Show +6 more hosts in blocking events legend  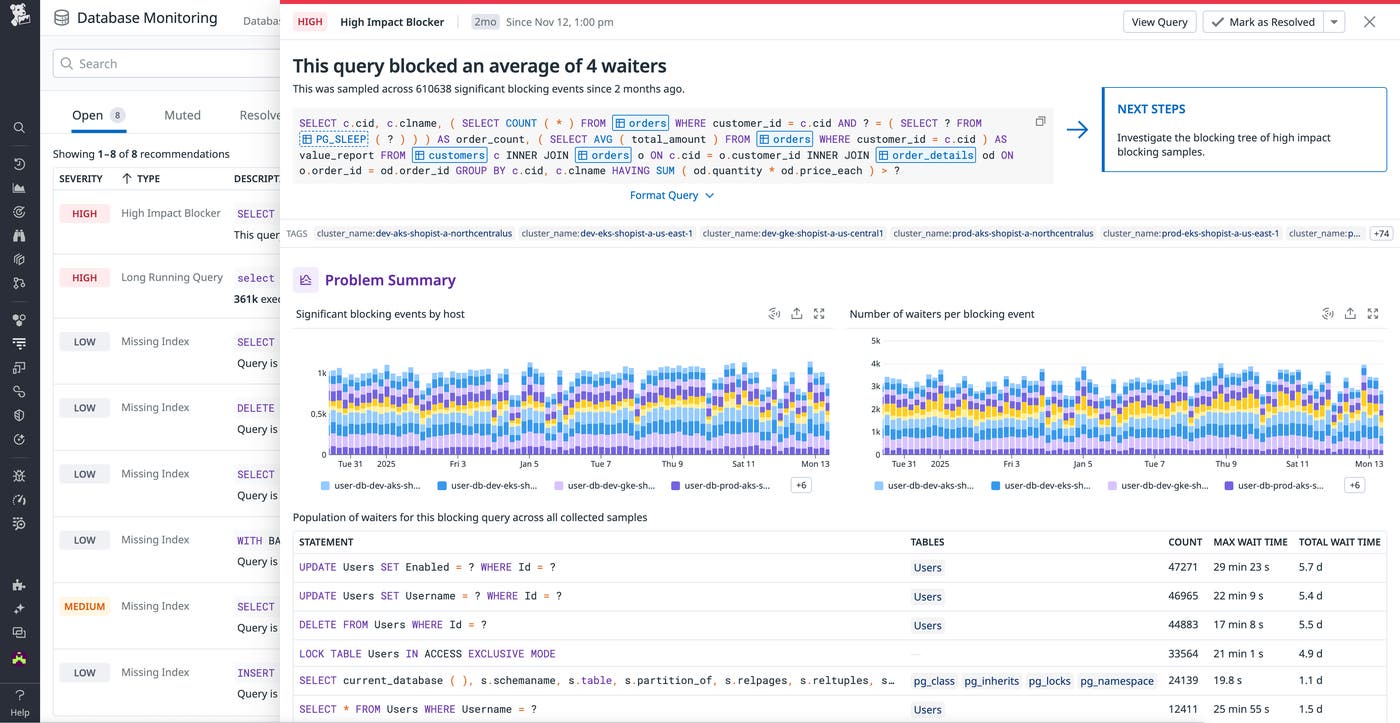[800, 485]
